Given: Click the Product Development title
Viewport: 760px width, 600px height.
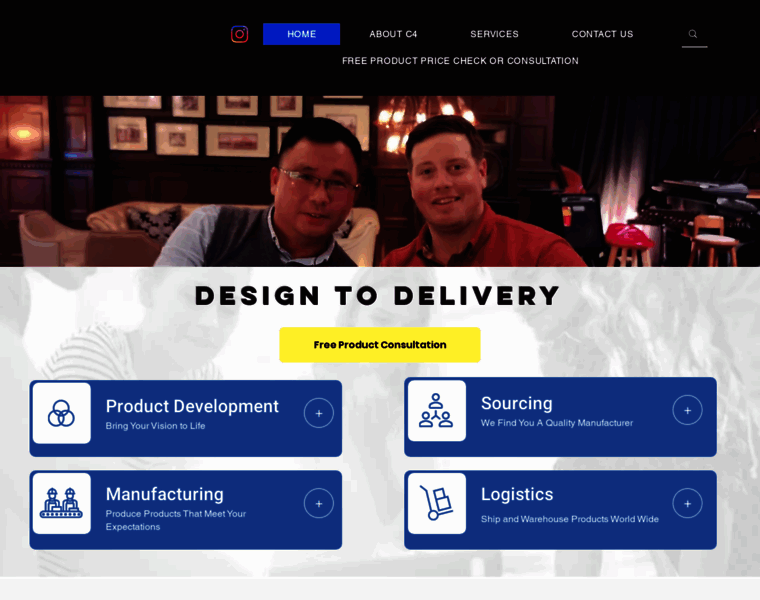Looking at the screenshot, I should click(192, 406).
